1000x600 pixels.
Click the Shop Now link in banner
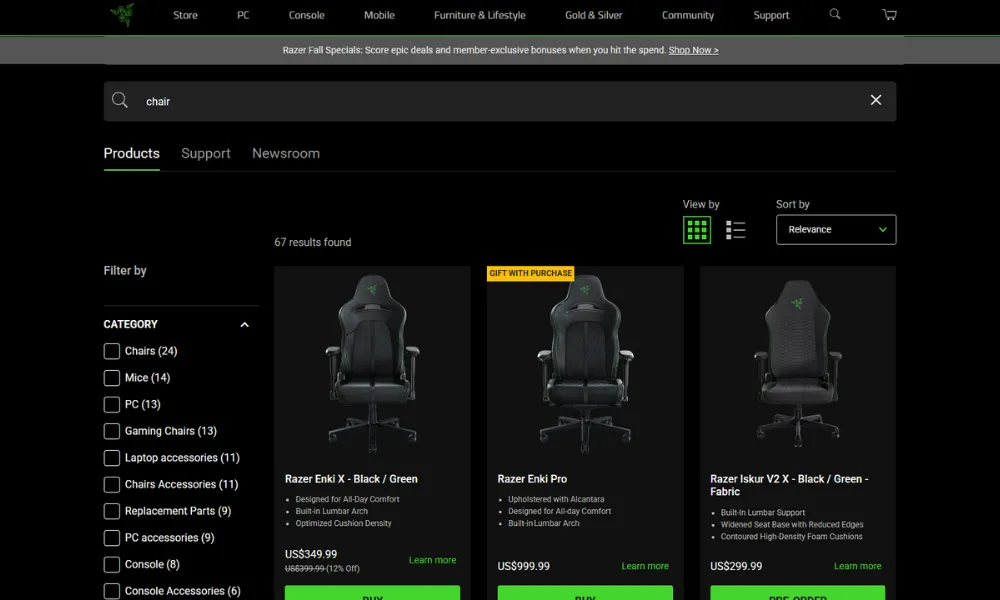pos(693,50)
